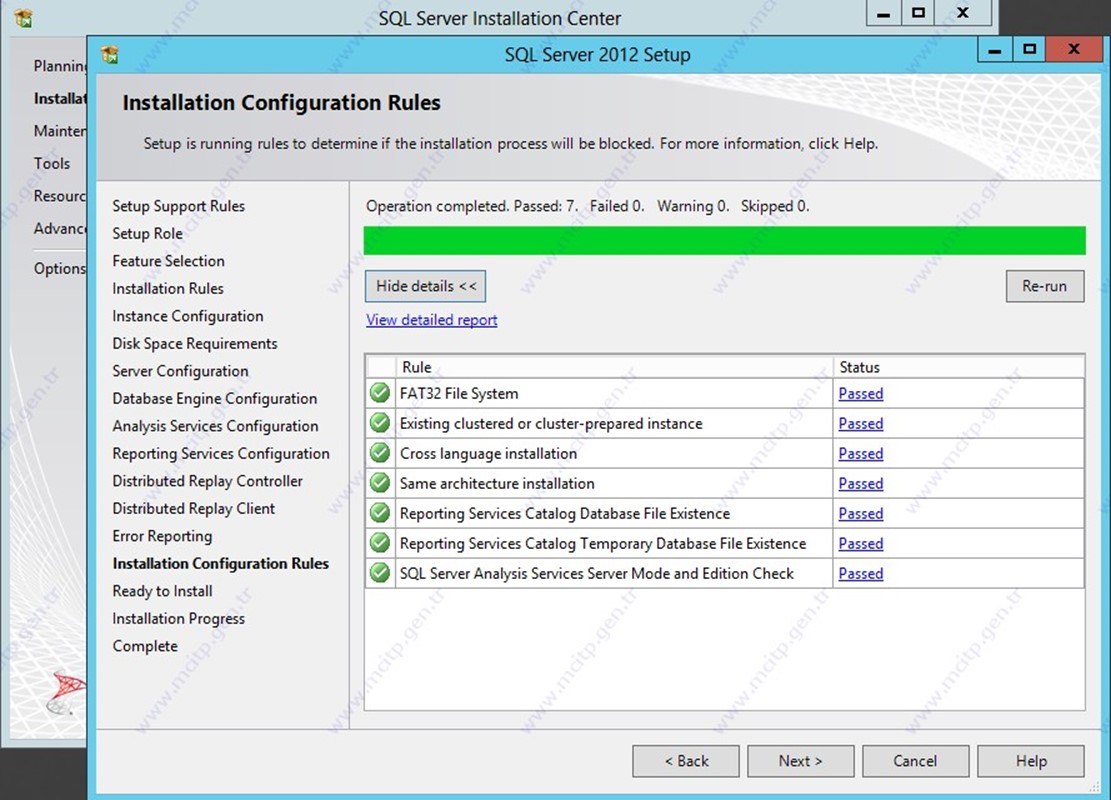
Task: Open Passed status for Same architecture installation
Action: click(861, 483)
